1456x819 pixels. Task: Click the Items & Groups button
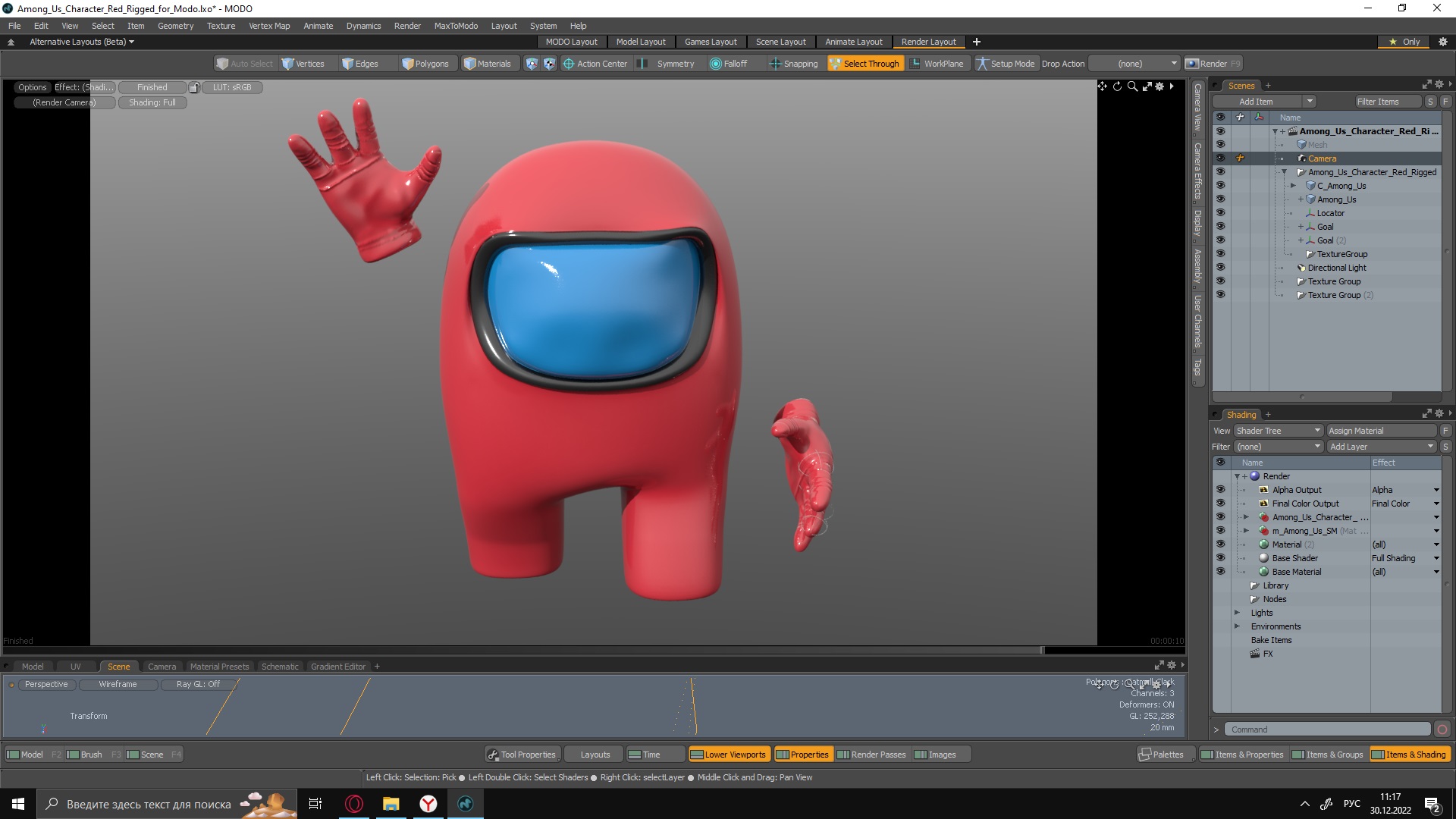[x=1327, y=755]
